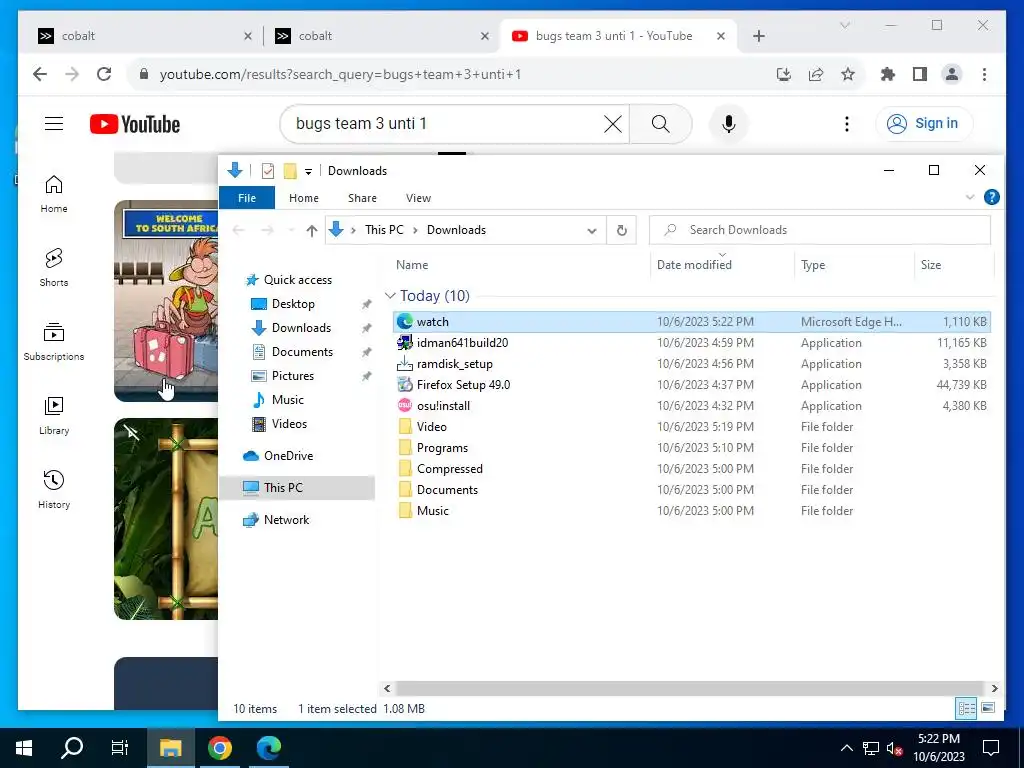The width and height of the screenshot is (1024, 768).
Task: Open Chrome profile avatar menu
Action: [x=952, y=74]
